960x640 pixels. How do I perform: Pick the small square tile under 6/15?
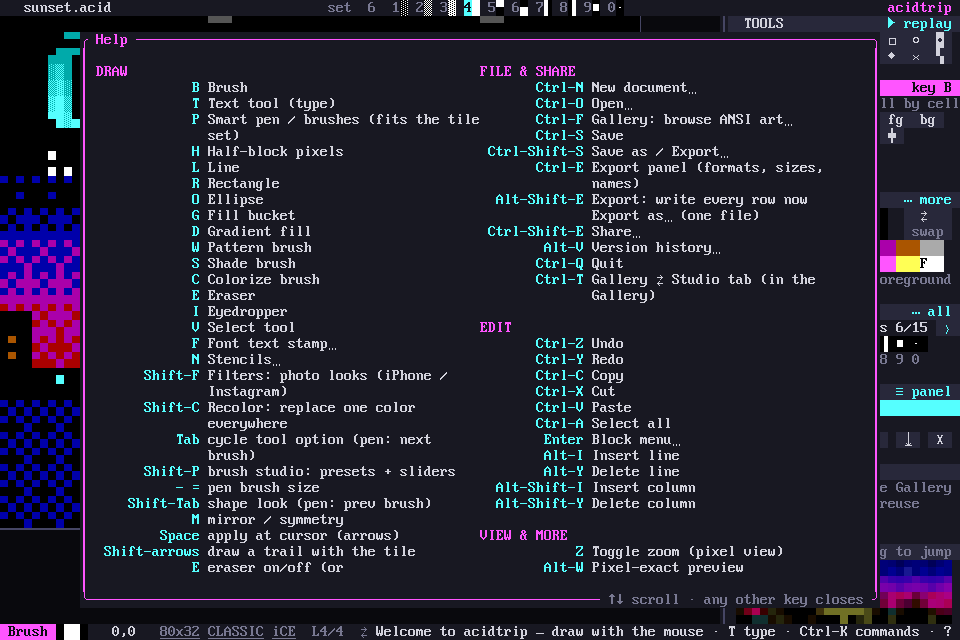coord(900,344)
